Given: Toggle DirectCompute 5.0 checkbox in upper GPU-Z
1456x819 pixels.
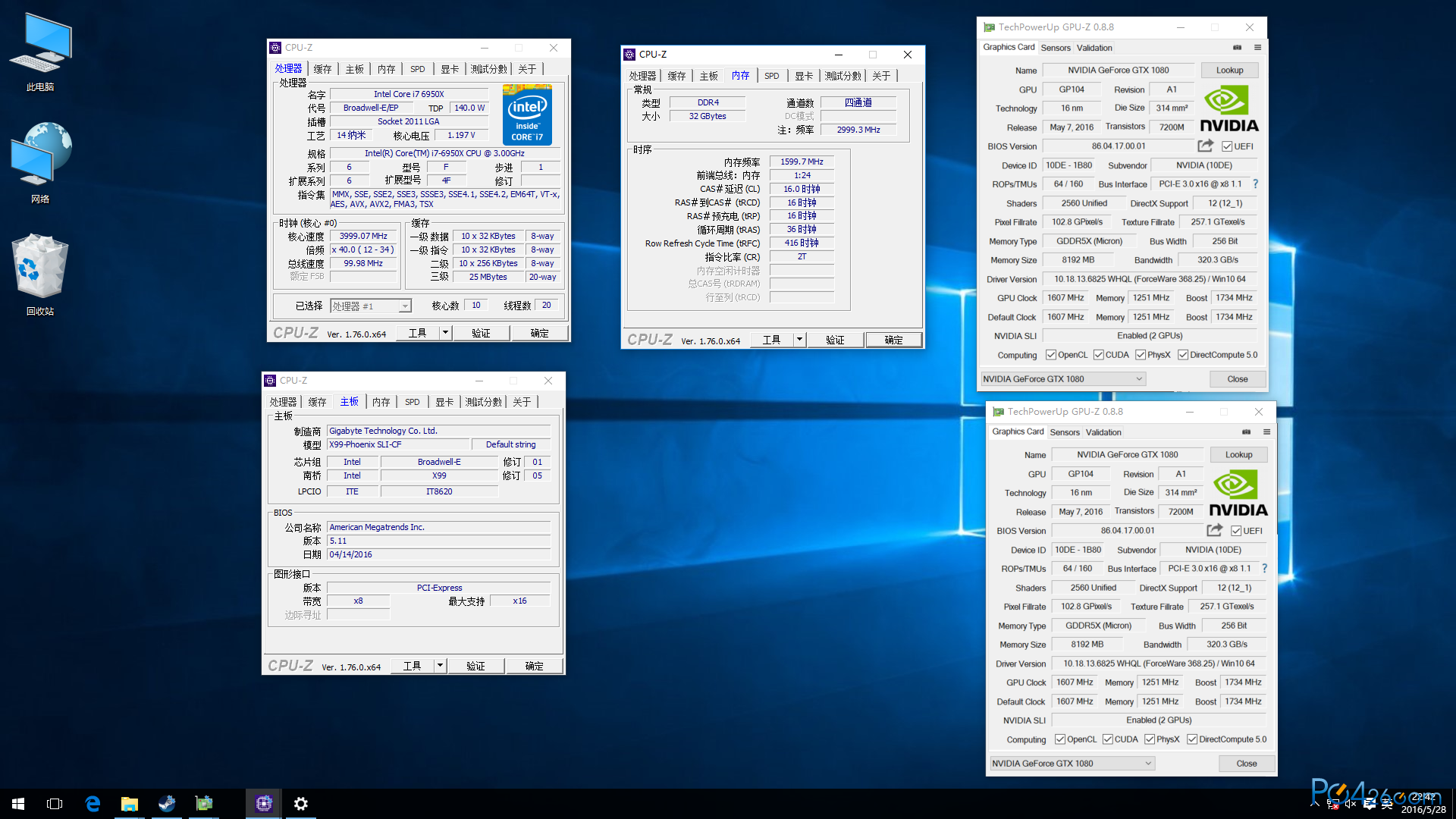Looking at the screenshot, I should pos(1183,355).
